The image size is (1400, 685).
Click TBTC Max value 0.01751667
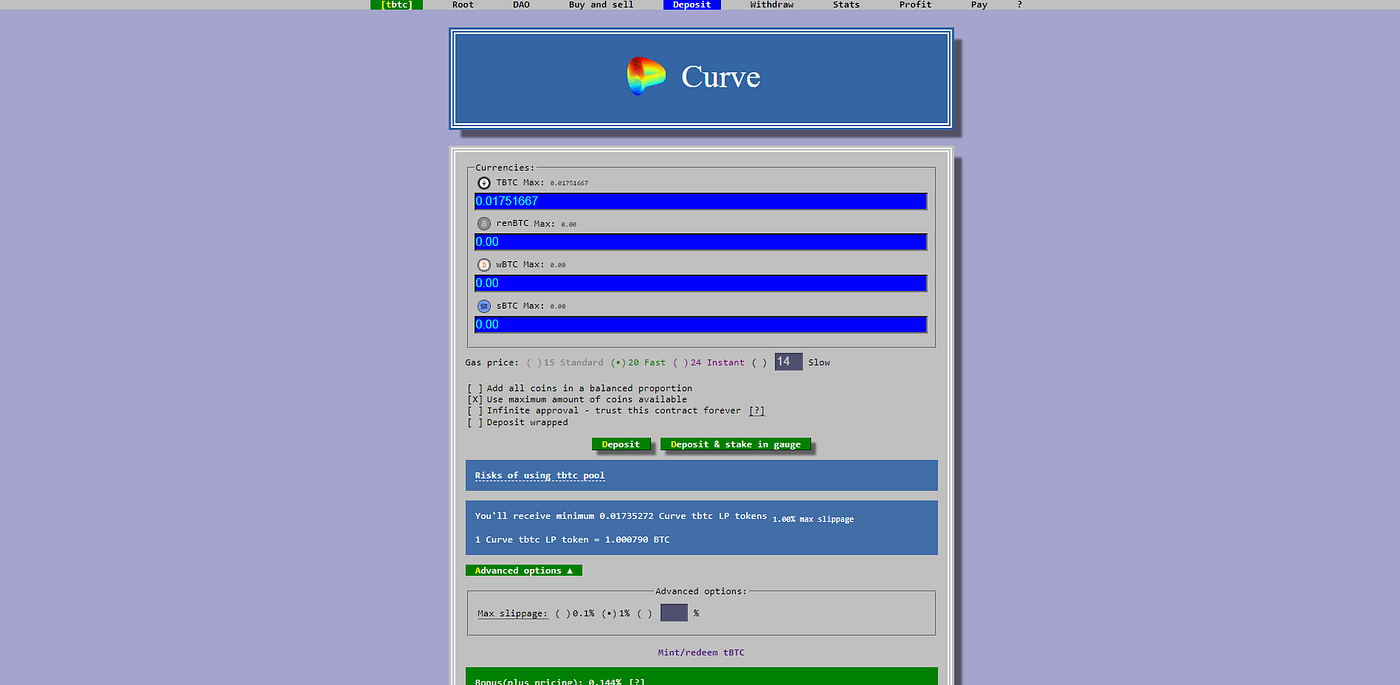(569, 184)
